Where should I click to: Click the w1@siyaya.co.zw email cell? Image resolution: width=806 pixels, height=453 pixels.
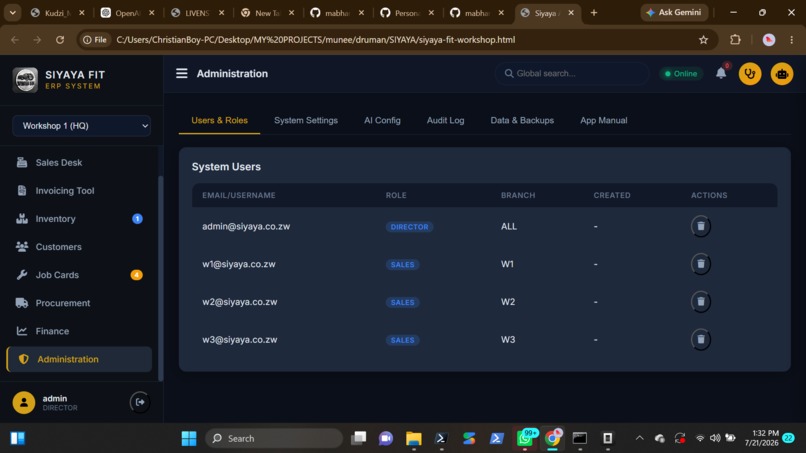(x=239, y=264)
